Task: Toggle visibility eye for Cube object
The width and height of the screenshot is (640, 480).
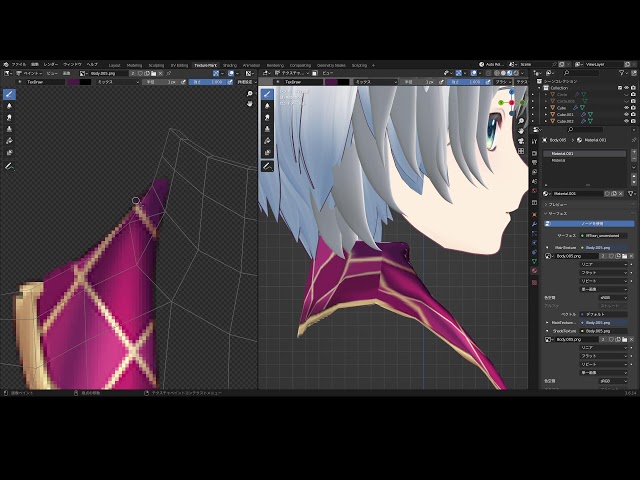Action: (x=626, y=108)
